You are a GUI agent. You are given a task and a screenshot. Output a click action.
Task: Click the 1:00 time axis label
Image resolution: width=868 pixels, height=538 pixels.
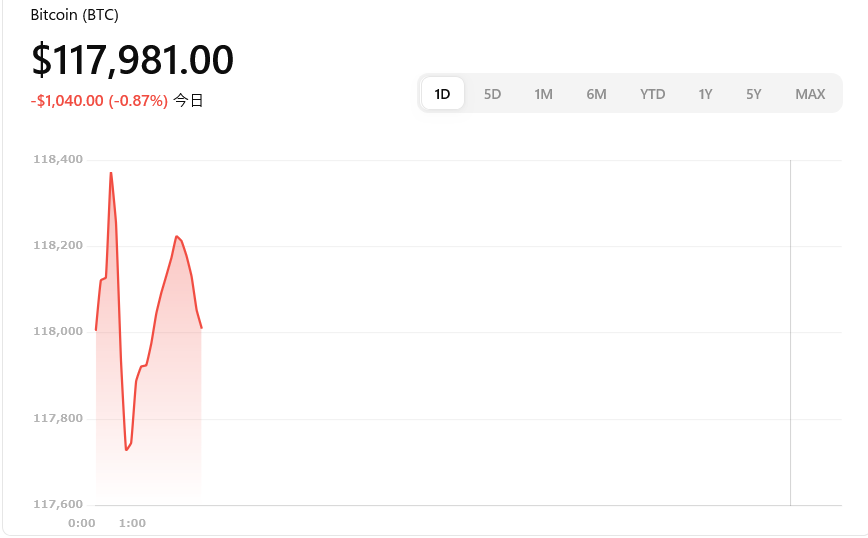(132, 523)
